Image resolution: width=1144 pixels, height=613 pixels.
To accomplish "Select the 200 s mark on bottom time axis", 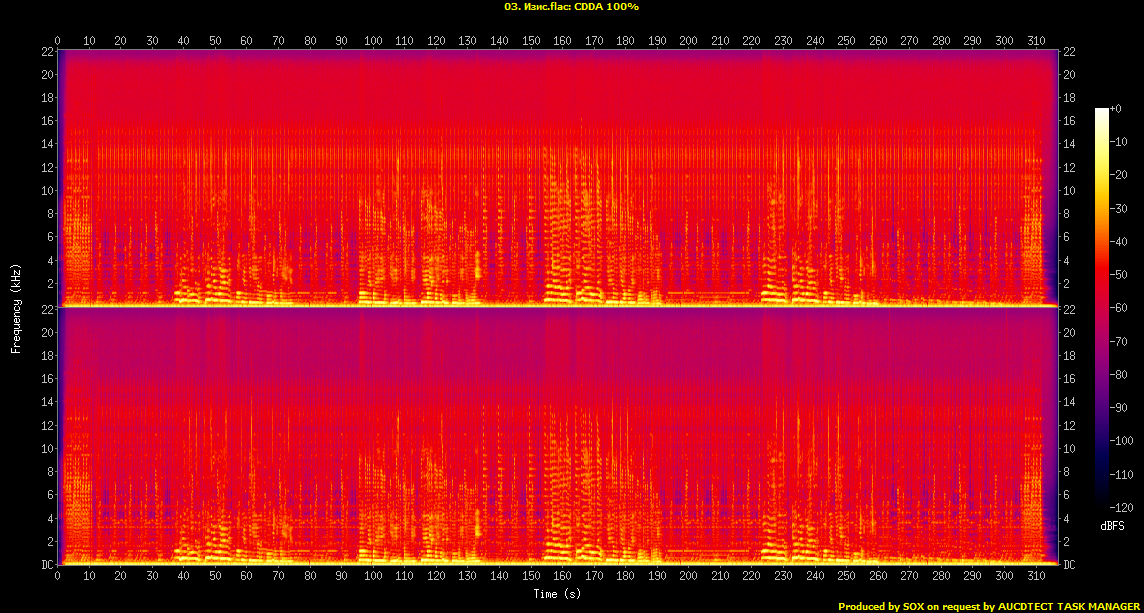I will pos(688,577).
